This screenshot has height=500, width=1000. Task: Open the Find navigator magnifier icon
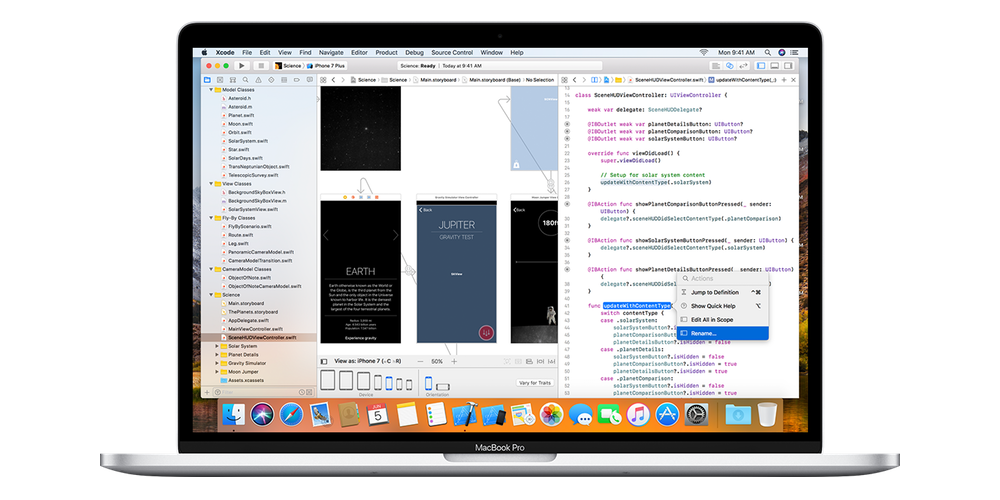[246, 80]
